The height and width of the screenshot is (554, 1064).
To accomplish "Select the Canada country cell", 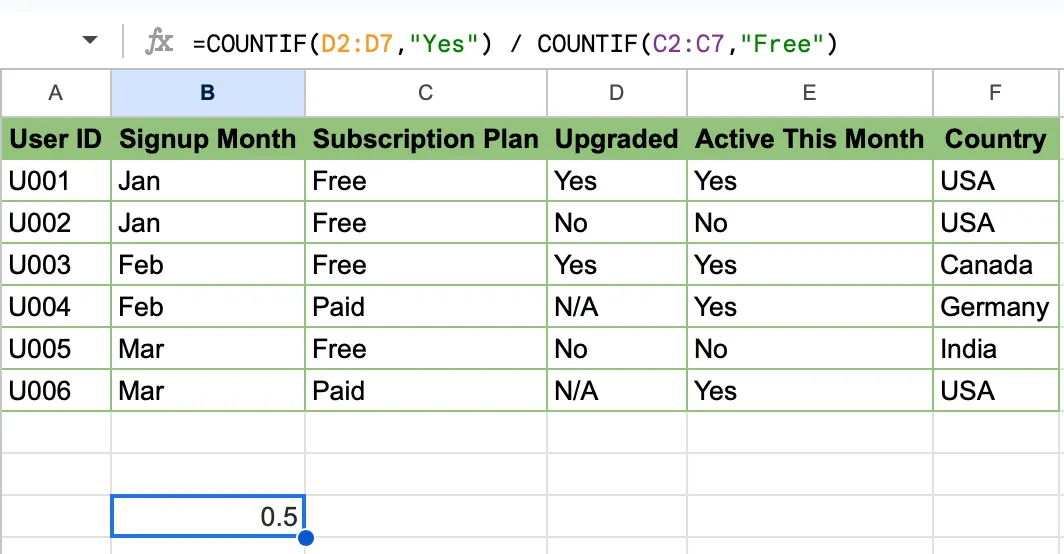I will [x=995, y=265].
